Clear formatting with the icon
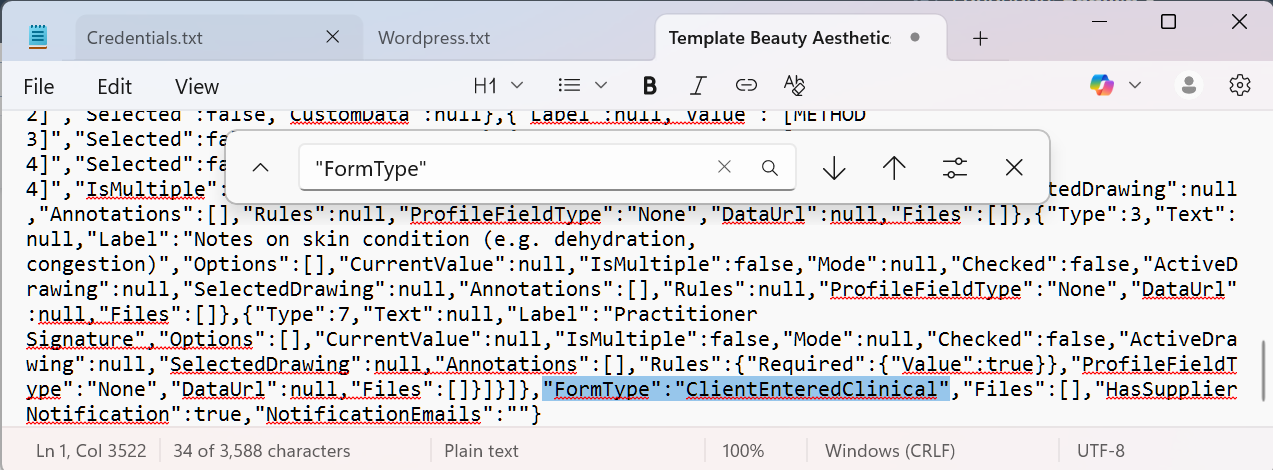Viewport: 1273px width, 470px height. tap(794, 85)
